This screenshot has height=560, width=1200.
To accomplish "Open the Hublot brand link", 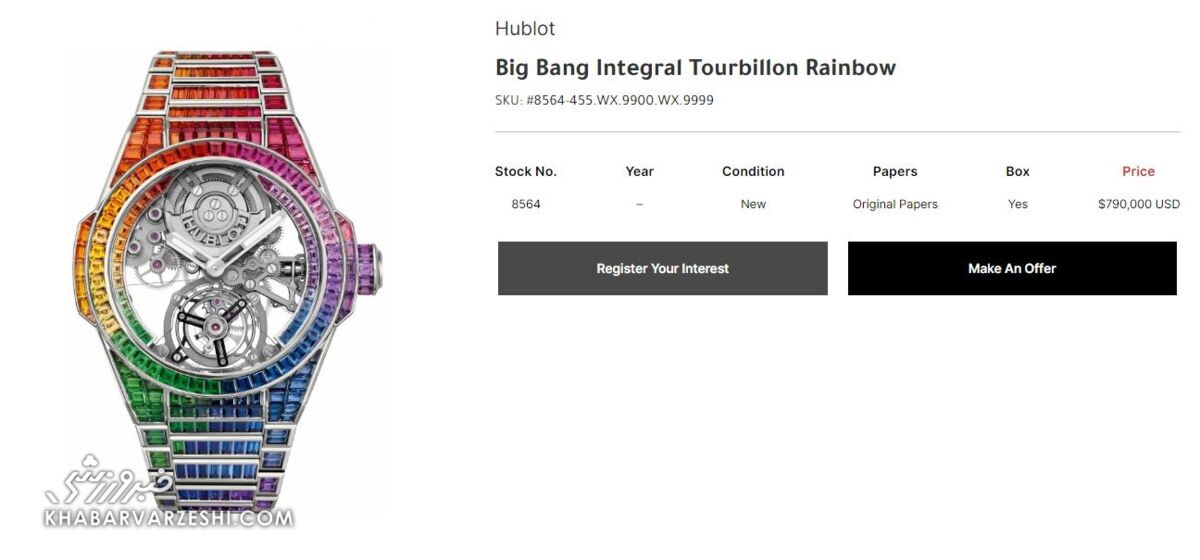I will [525, 29].
